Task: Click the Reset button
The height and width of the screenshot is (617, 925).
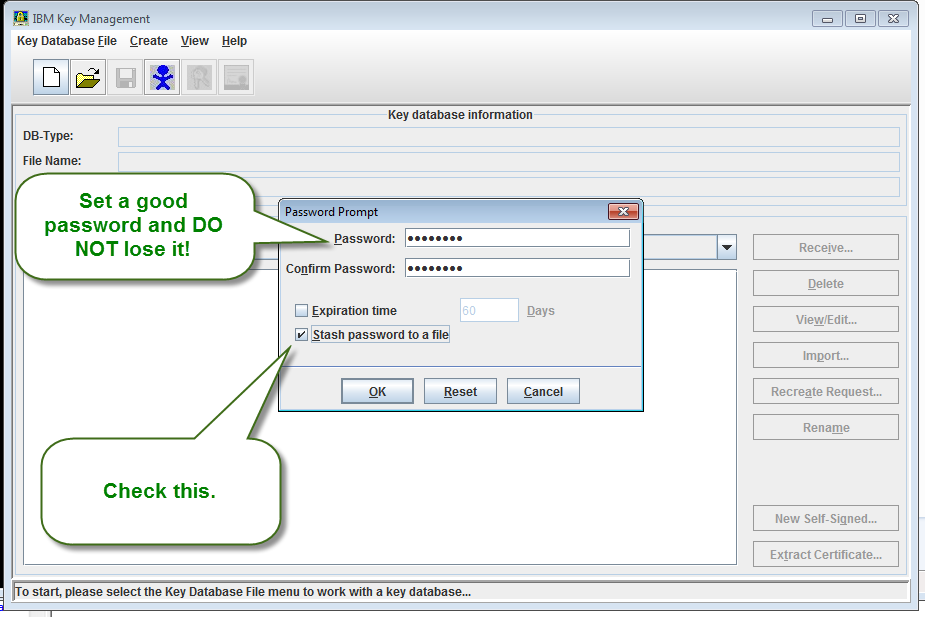Action: coord(460,391)
